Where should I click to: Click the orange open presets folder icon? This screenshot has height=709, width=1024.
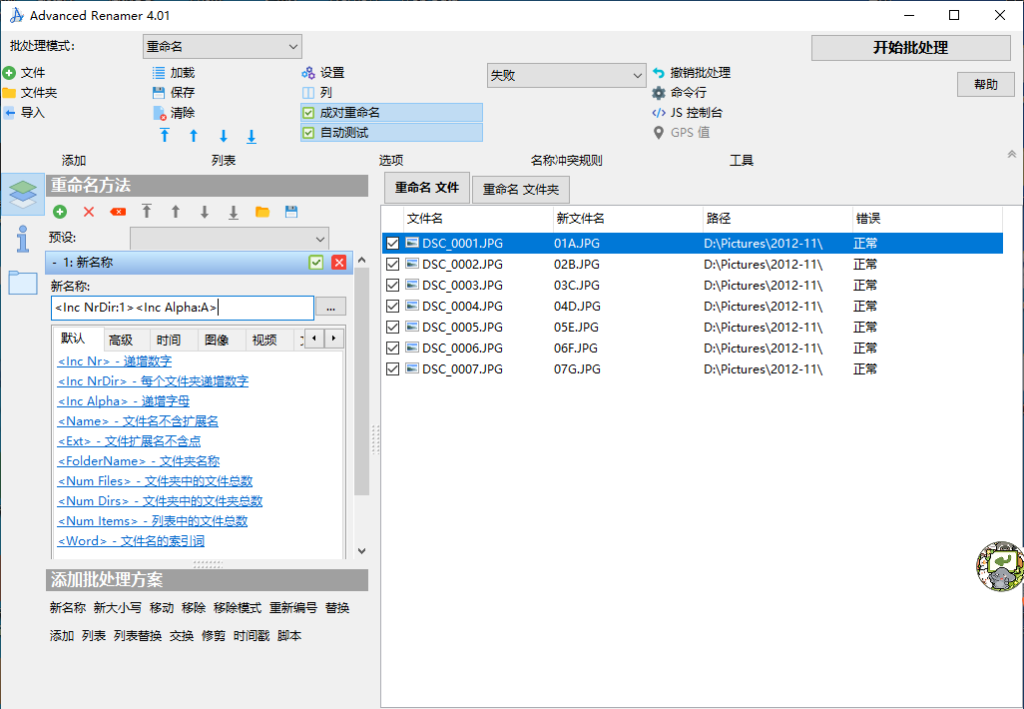click(x=263, y=212)
